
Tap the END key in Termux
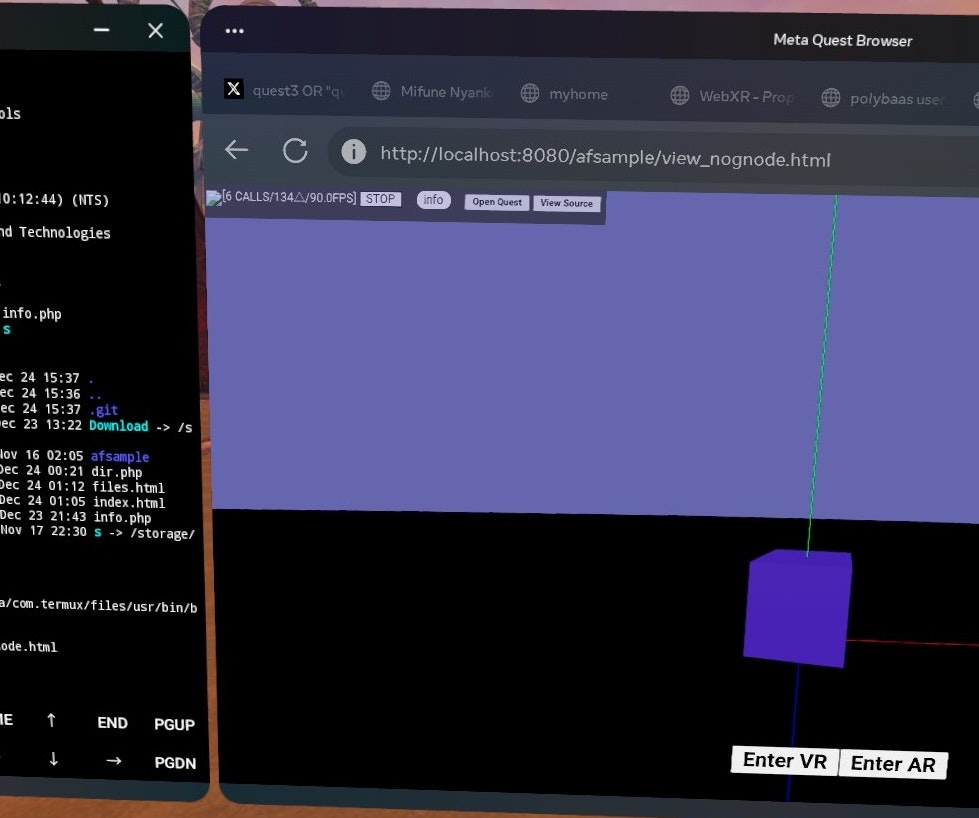(112, 722)
